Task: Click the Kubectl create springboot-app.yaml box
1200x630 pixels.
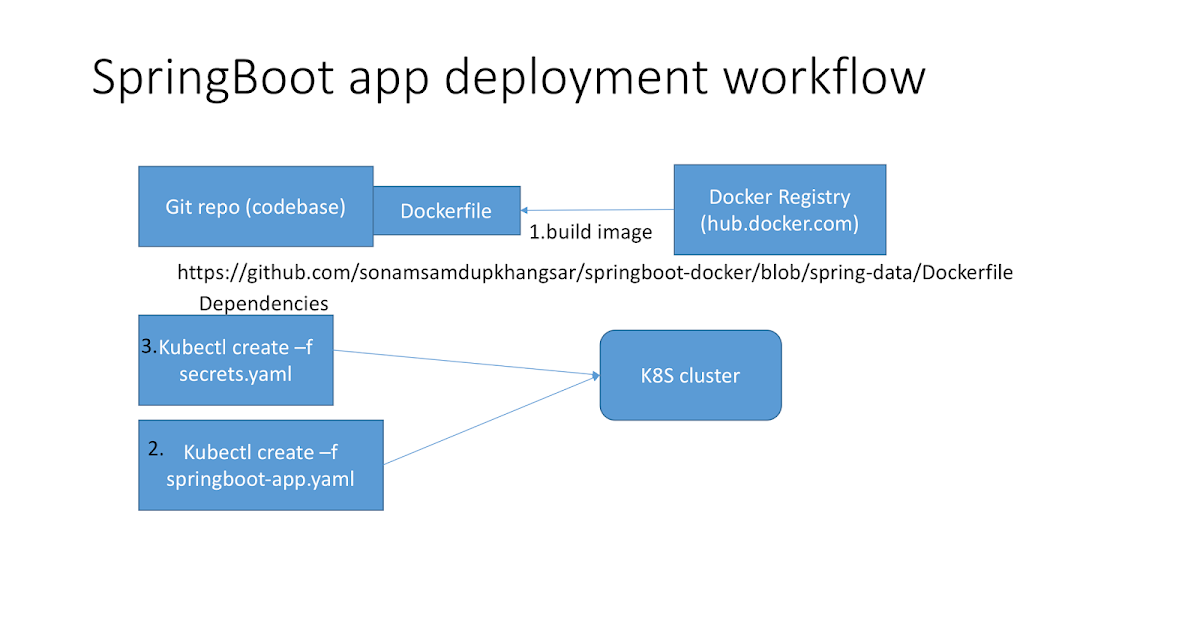Action: (x=260, y=464)
